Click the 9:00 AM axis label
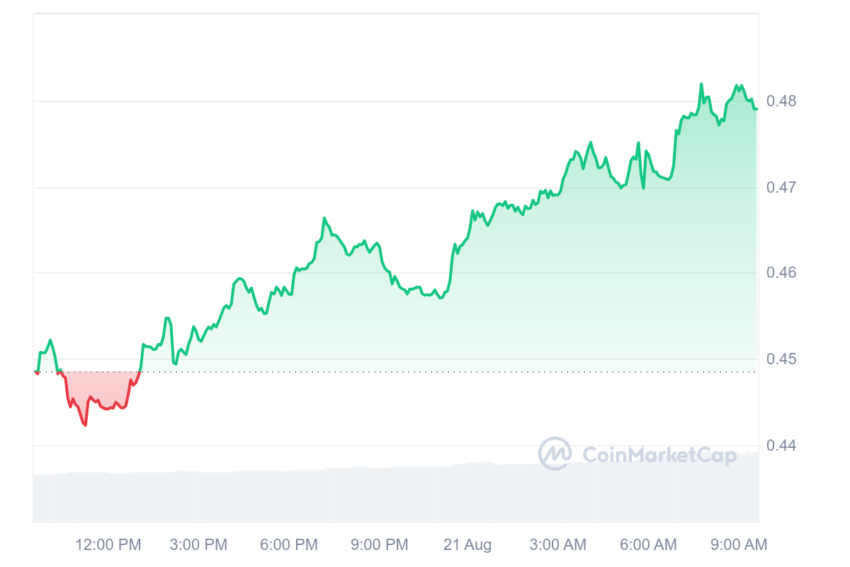Screen dimensions: 850x567 (739, 544)
